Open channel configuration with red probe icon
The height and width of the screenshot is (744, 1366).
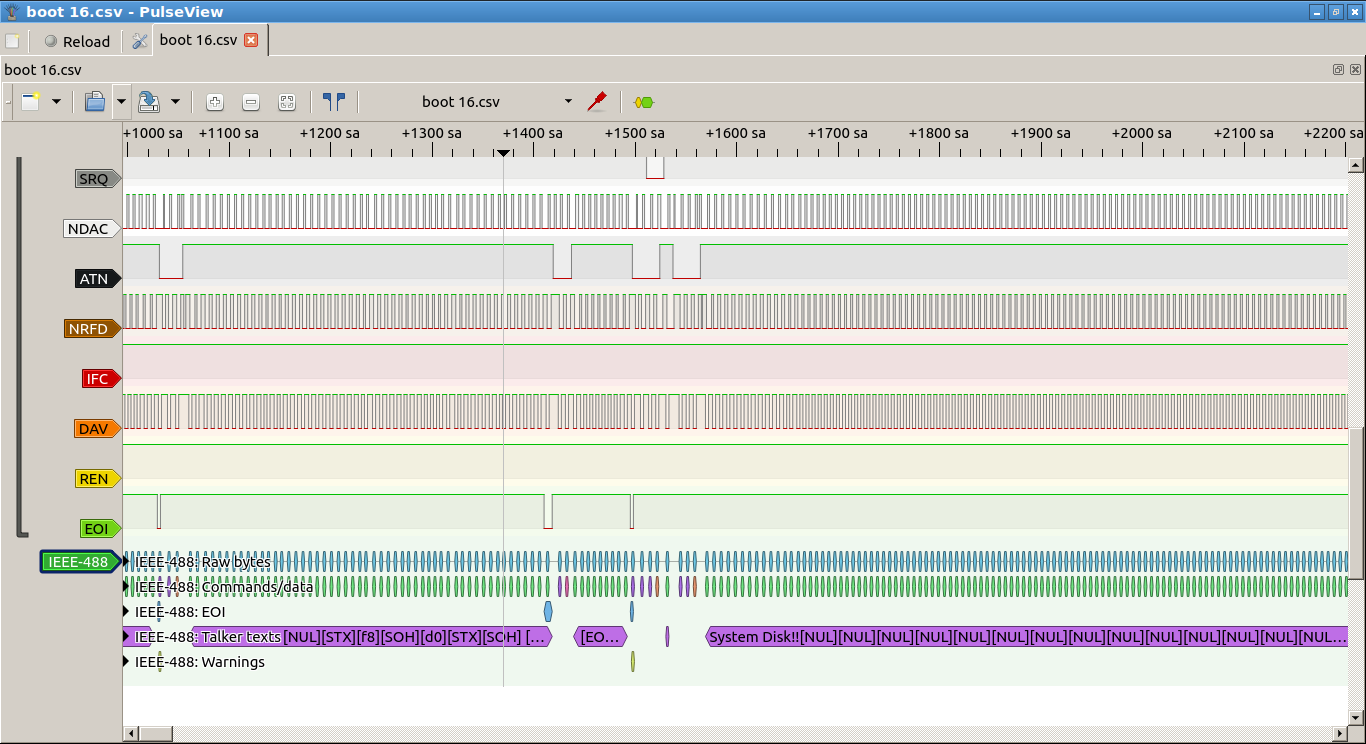click(x=597, y=102)
